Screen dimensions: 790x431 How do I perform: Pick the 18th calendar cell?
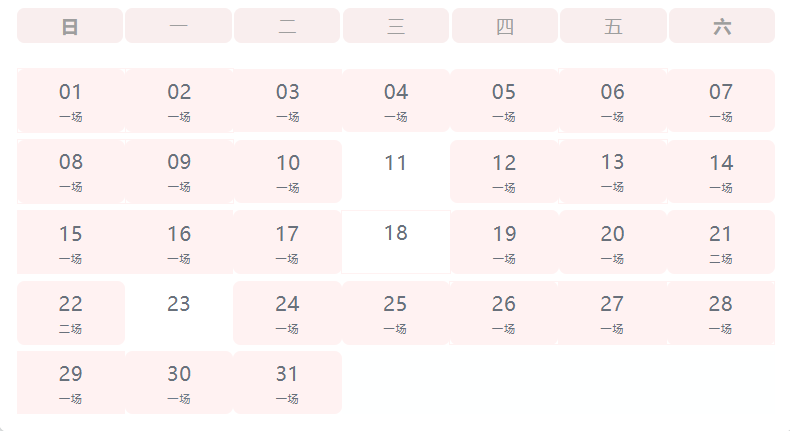[x=396, y=242]
